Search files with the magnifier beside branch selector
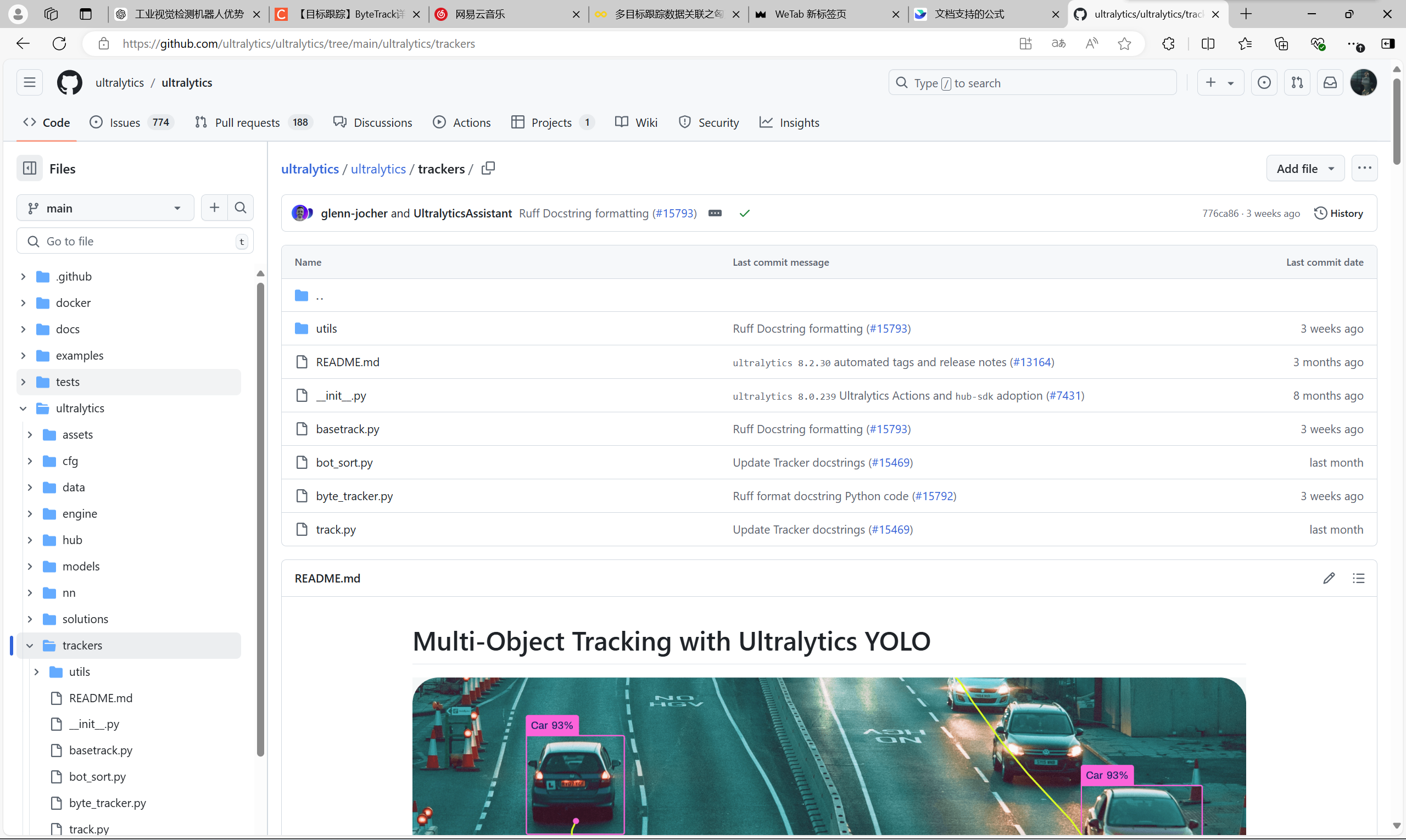Viewport: 1406px width, 840px height. pos(241,208)
